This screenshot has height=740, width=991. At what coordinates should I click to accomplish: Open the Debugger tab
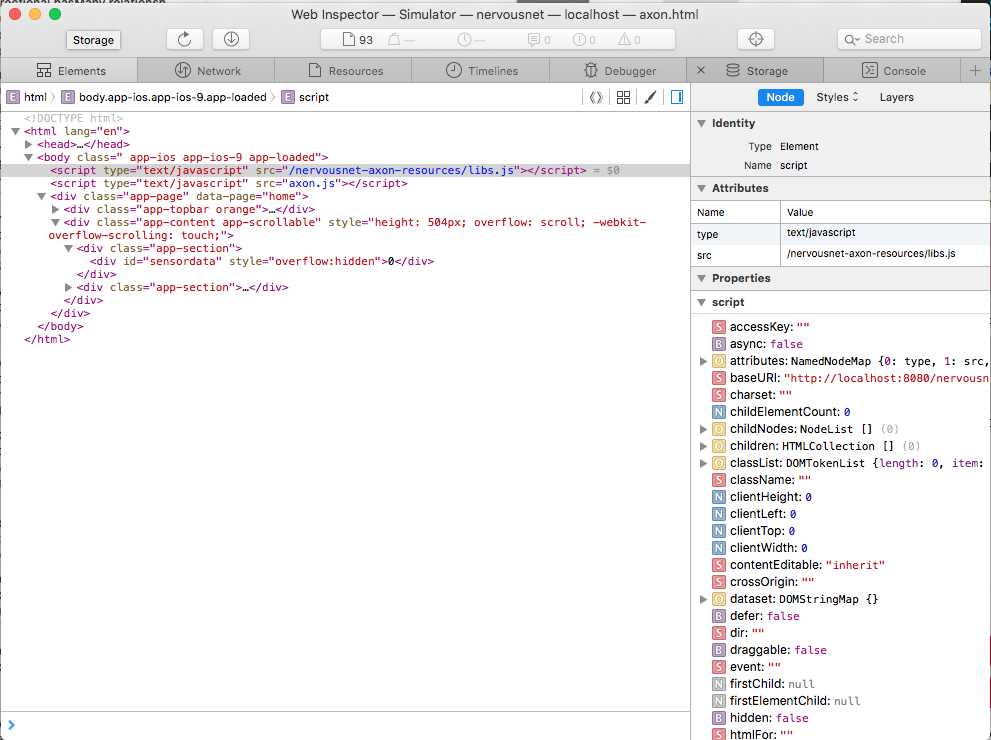pyautogui.click(x=618, y=71)
